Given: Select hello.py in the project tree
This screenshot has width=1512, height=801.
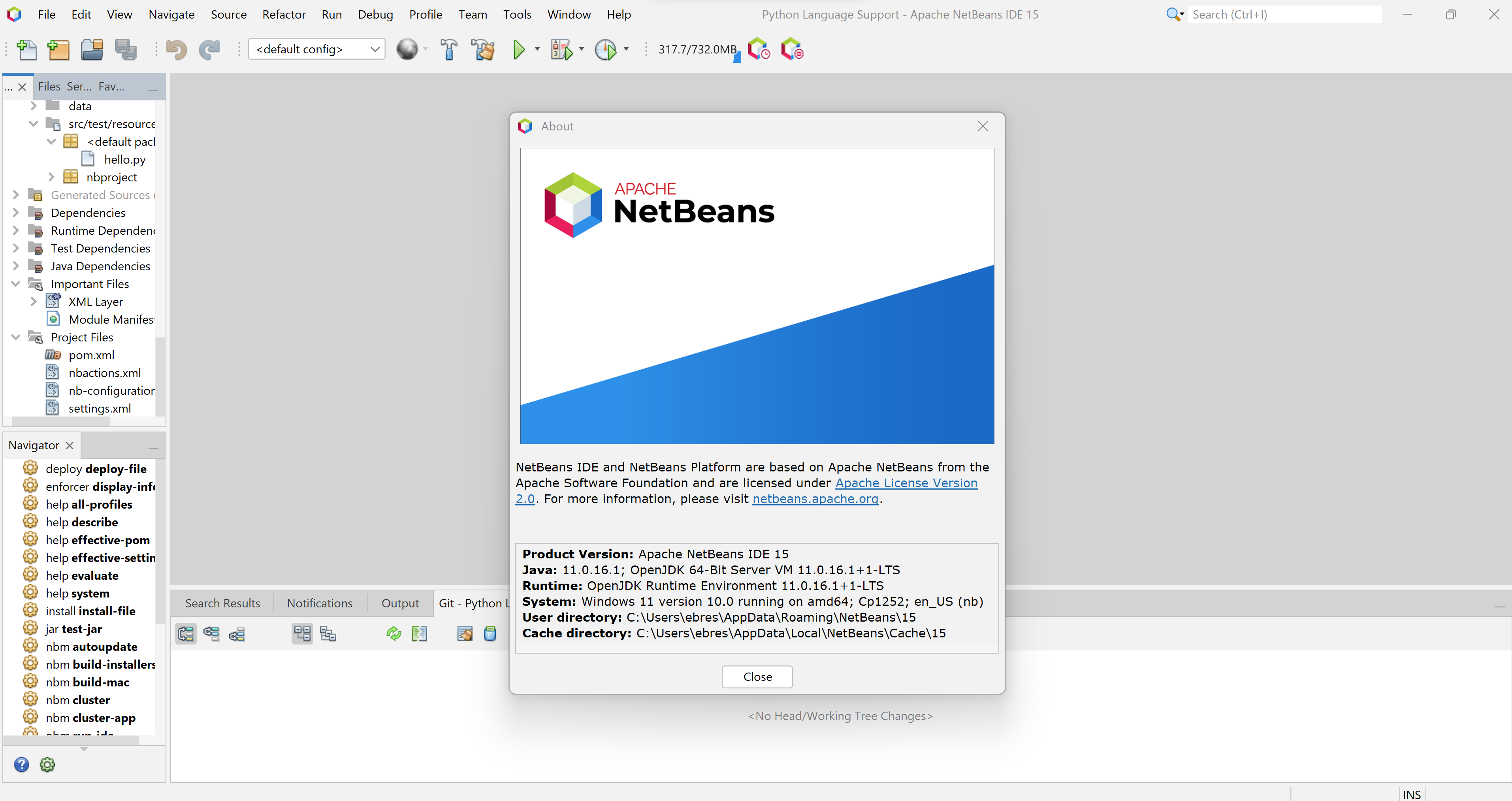Looking at the screenshot, I should 124,159.
